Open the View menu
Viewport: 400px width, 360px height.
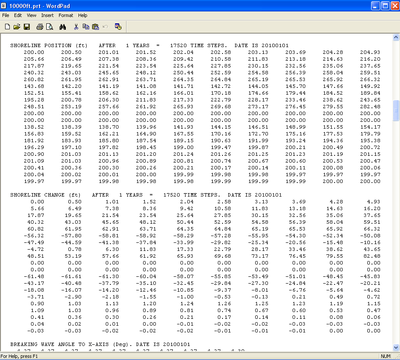[x=32, y=15]
